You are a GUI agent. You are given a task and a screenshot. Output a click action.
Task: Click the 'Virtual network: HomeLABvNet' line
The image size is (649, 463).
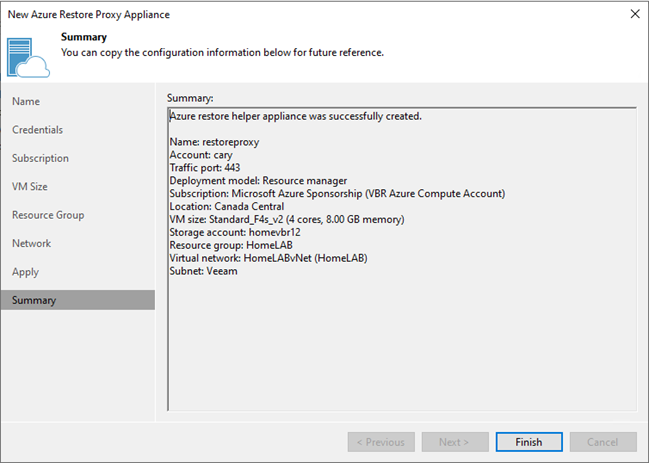point(269,258)
